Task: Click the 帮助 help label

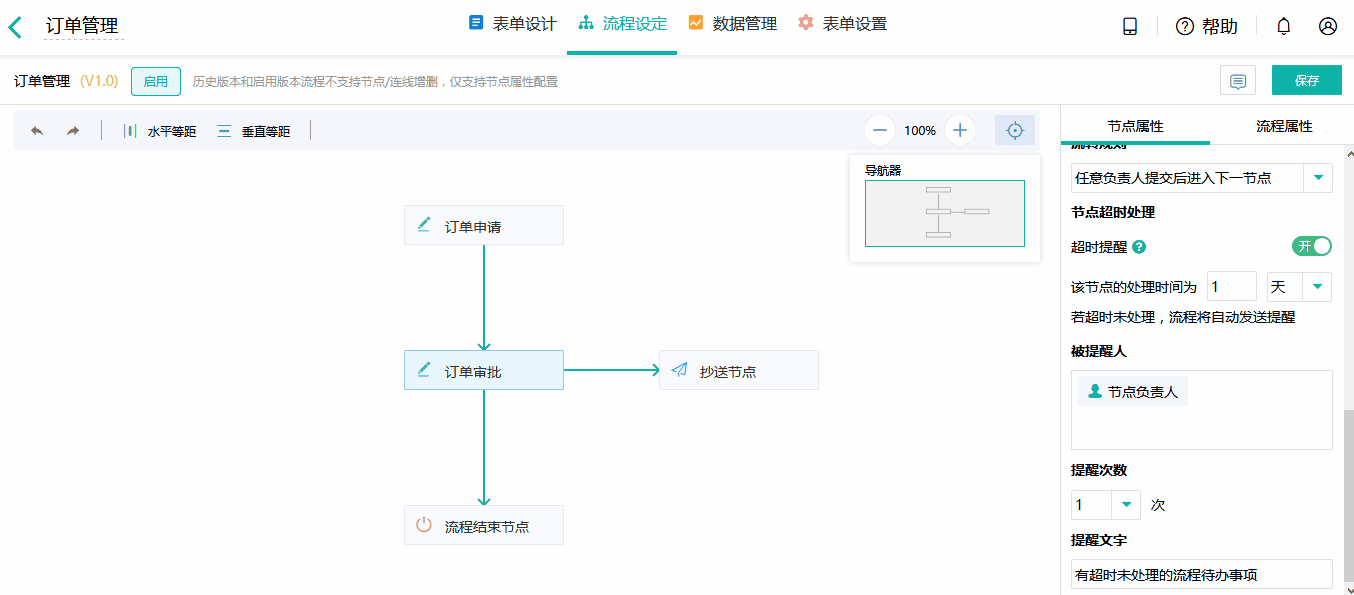Action: pyautogui.click(x=1220, y=27)
